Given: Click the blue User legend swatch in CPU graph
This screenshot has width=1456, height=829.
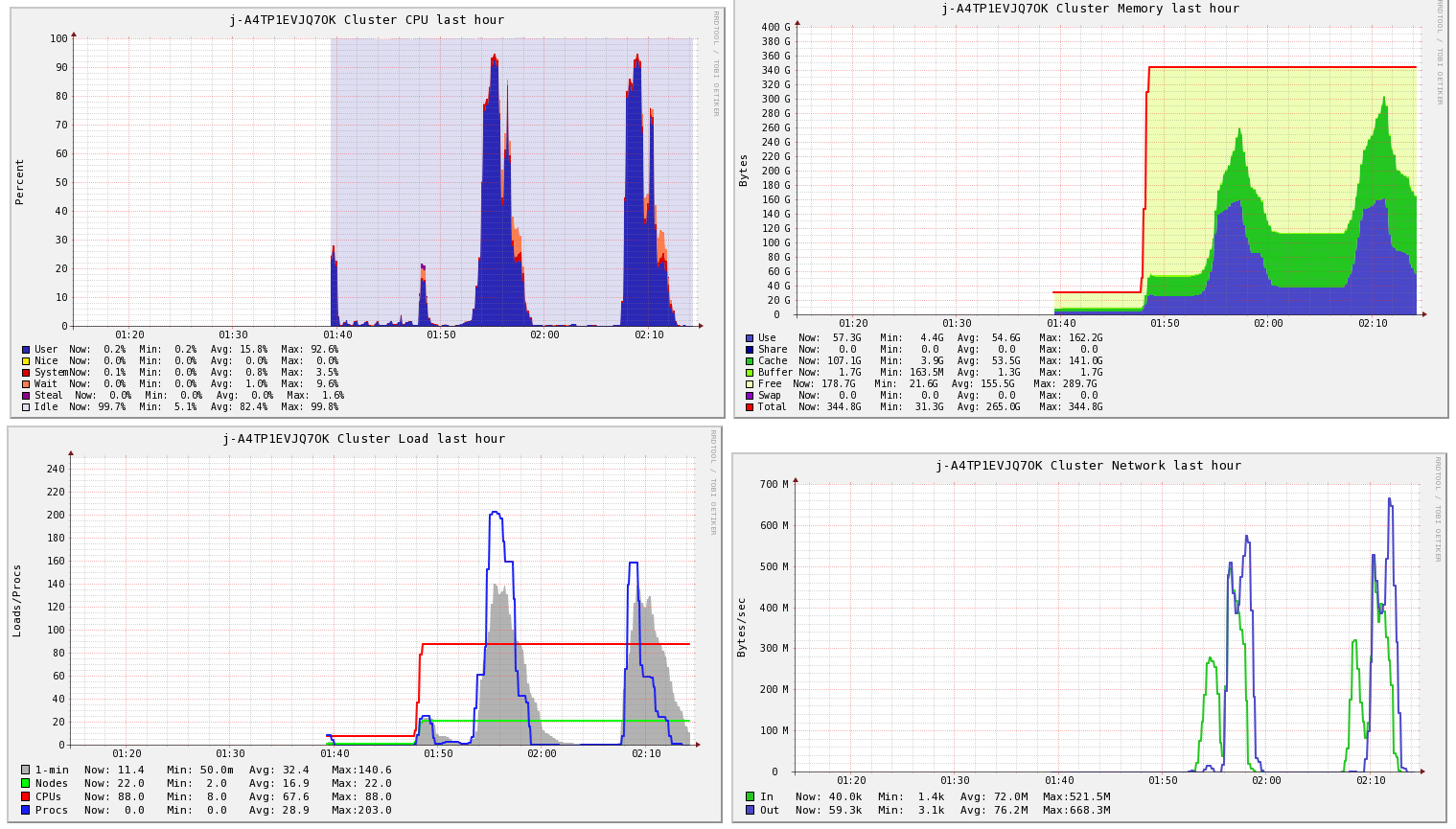Looking at the screenshot, I should [x=26, y=350].
